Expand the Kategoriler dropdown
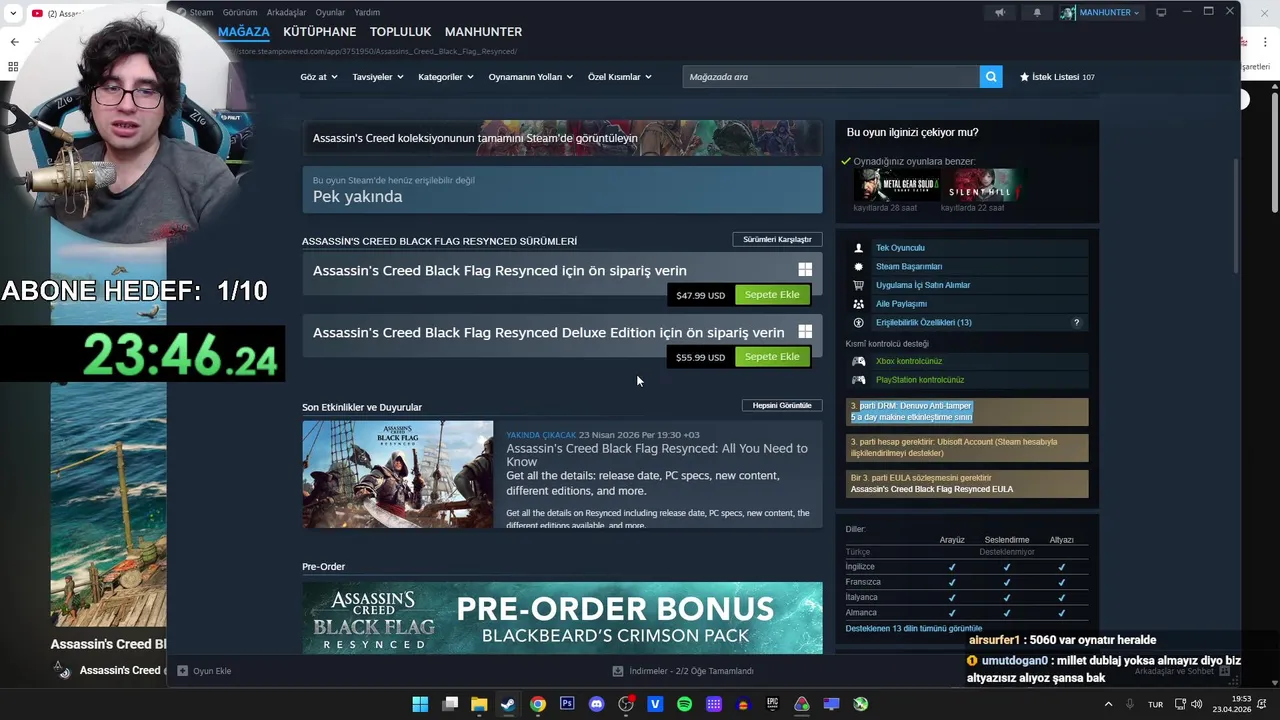Viewport: 1280px width, 720px height. (446, 77)
